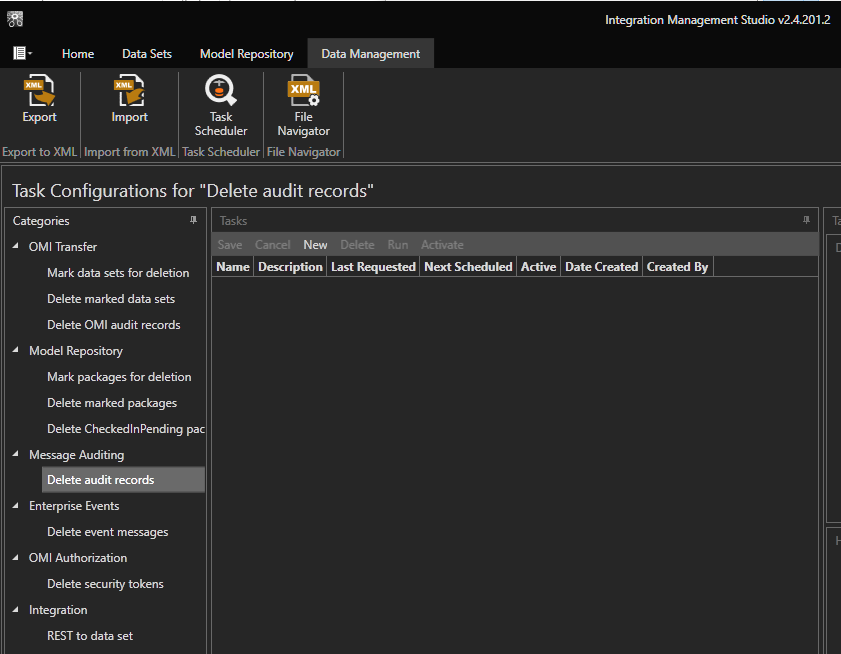Viewport: 841px width, 654px height.
Task: Sort by the Active column header
Action: [x=538, y=267]
